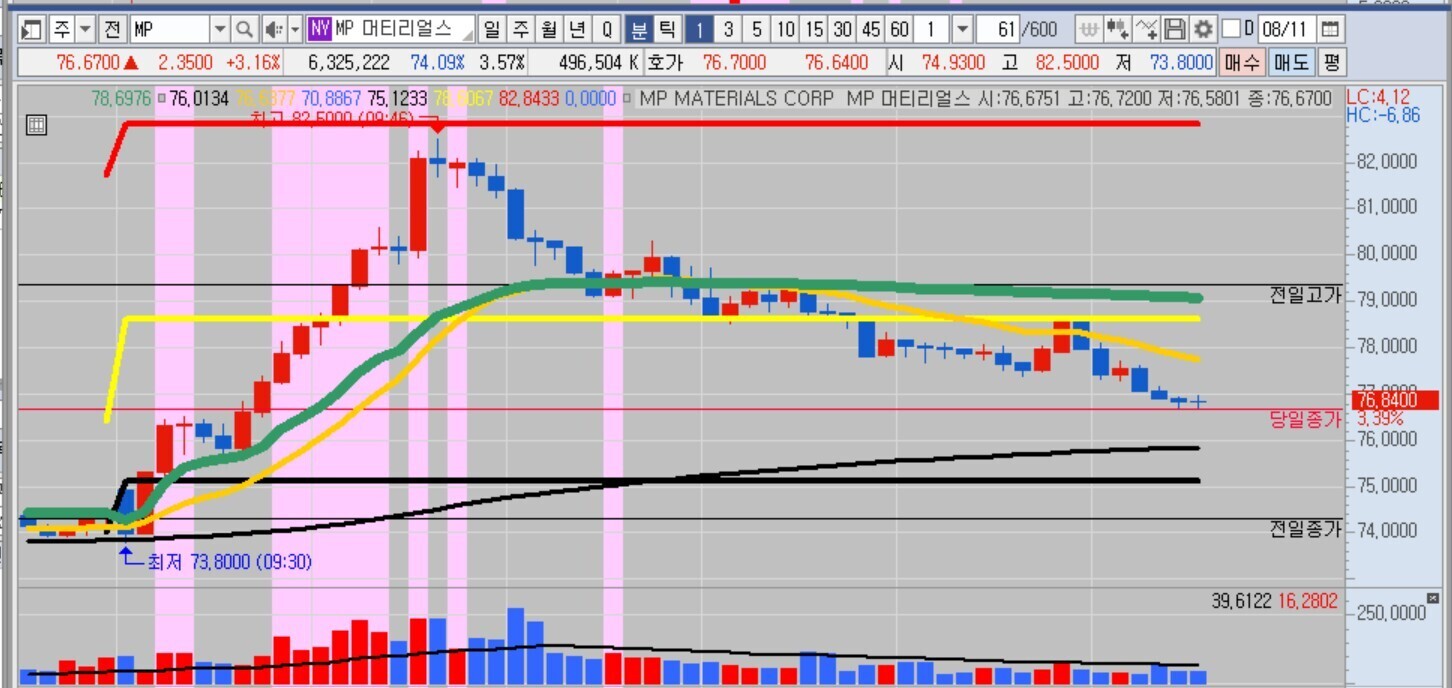
Task: Open chart settings gear icon
Action: pos(1203,28)
